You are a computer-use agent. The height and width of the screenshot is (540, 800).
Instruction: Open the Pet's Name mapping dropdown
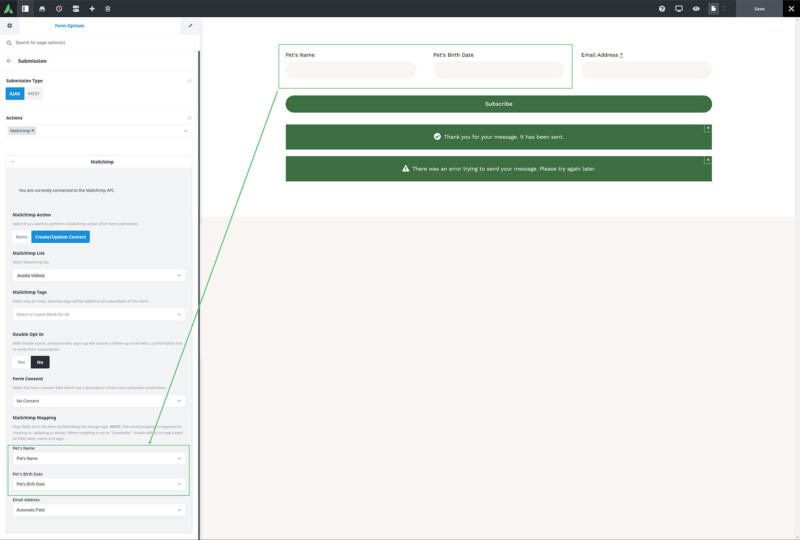pos(99,458)
